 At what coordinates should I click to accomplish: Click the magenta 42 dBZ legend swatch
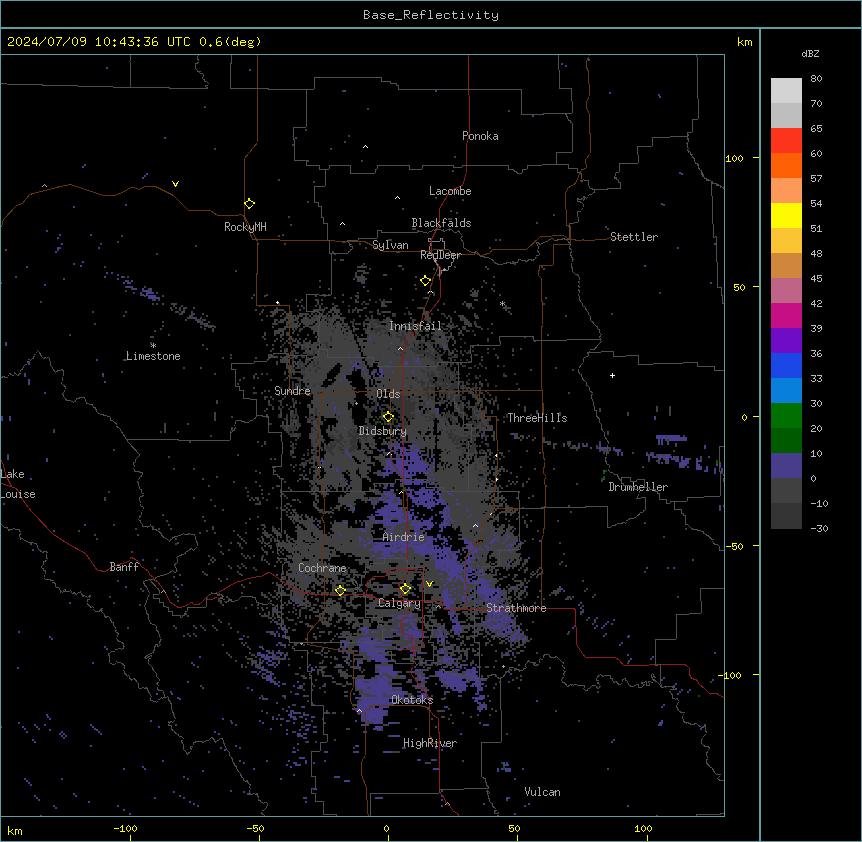click(x=786, y=315)
